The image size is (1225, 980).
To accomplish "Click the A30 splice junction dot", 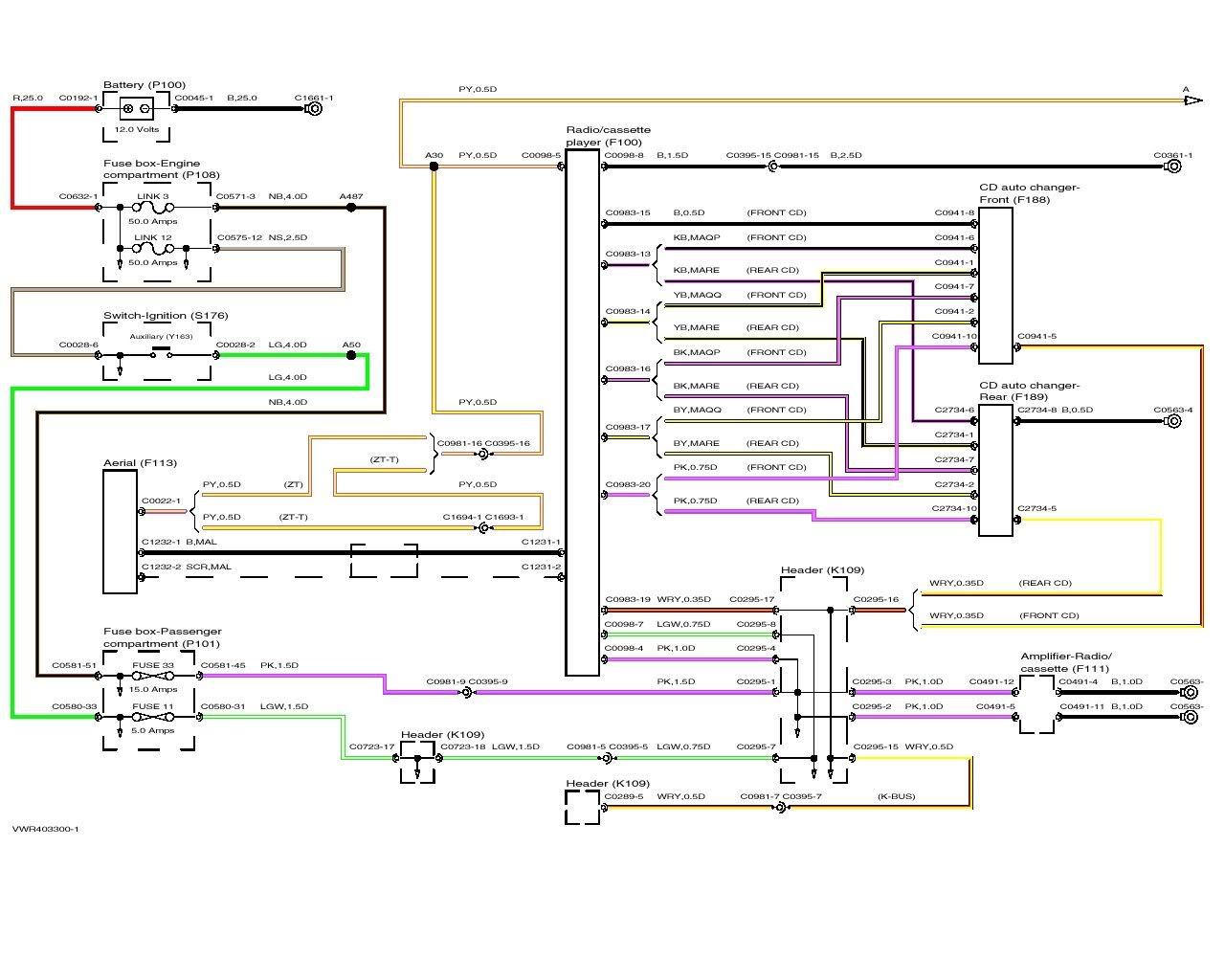I will (x=434, y=167).
